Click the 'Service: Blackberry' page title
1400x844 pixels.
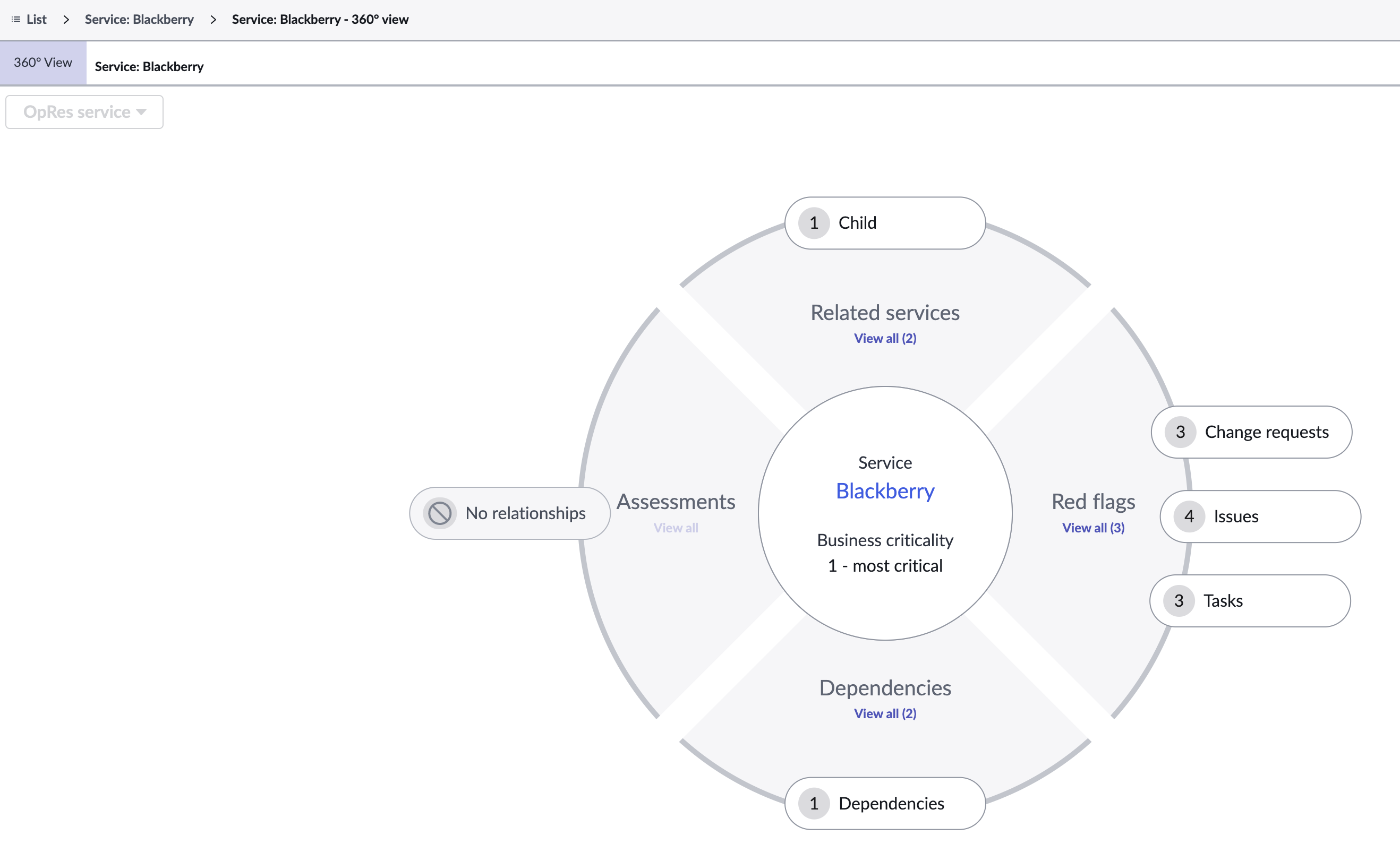(x=149, y=66)
